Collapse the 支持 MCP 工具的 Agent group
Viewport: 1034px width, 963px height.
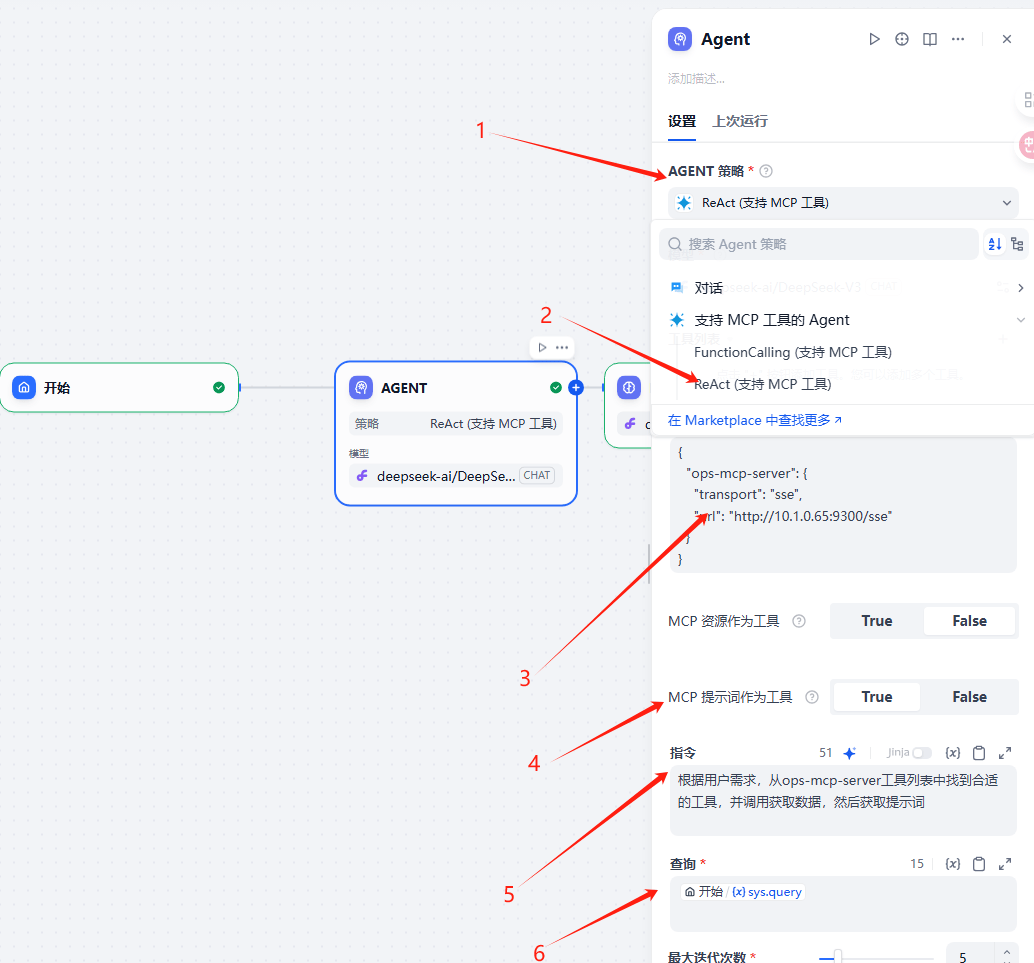pyautogui.click(x=1020, y=320)
